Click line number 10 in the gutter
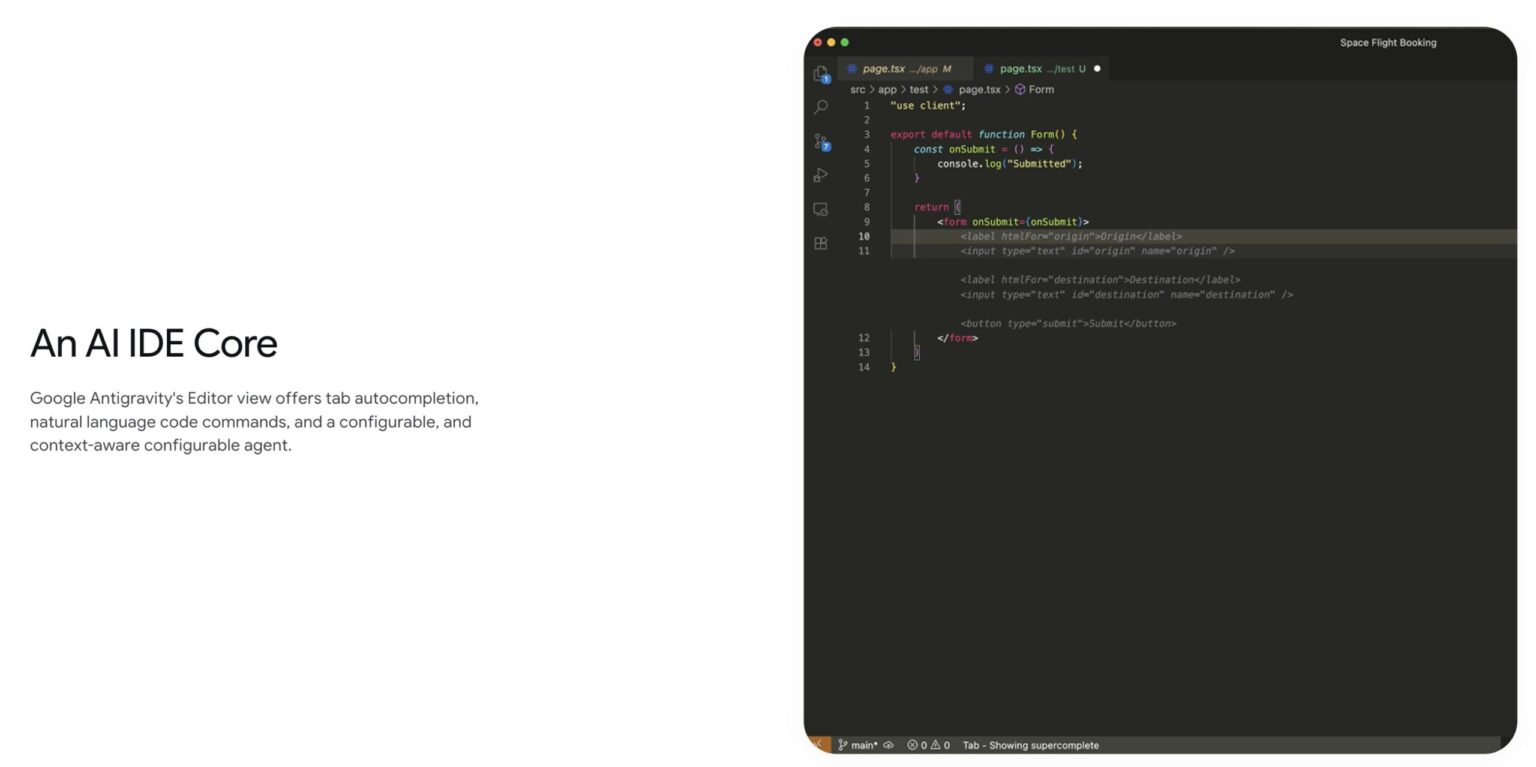Viewport: 1536px width, 767px height. [864, 237]
